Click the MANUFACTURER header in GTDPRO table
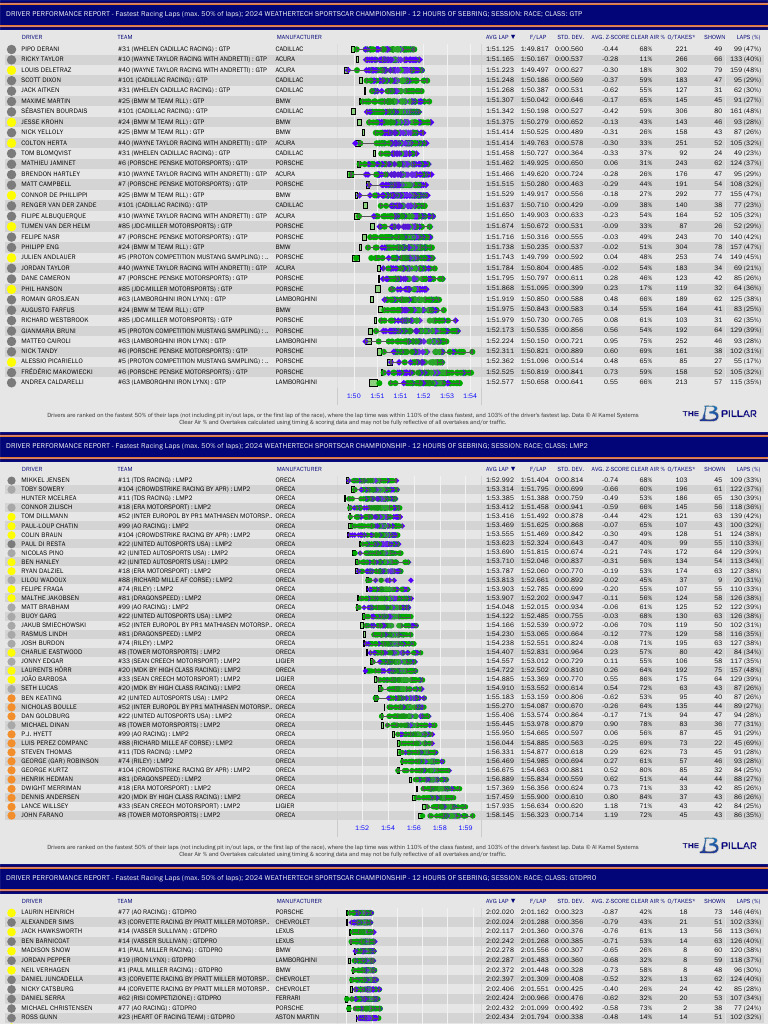 (299, 901)
